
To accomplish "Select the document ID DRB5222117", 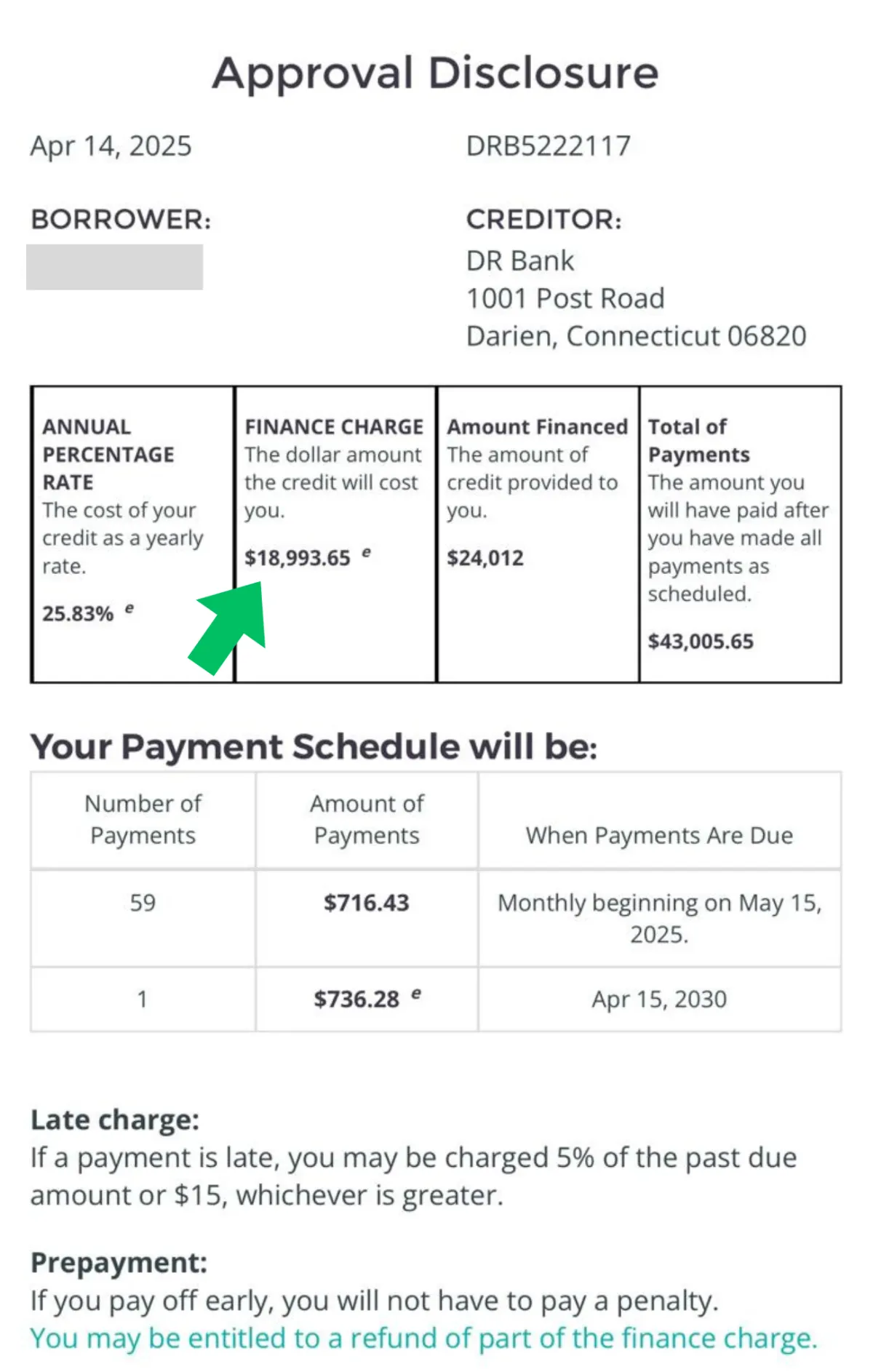I will (x=548, y=146).
